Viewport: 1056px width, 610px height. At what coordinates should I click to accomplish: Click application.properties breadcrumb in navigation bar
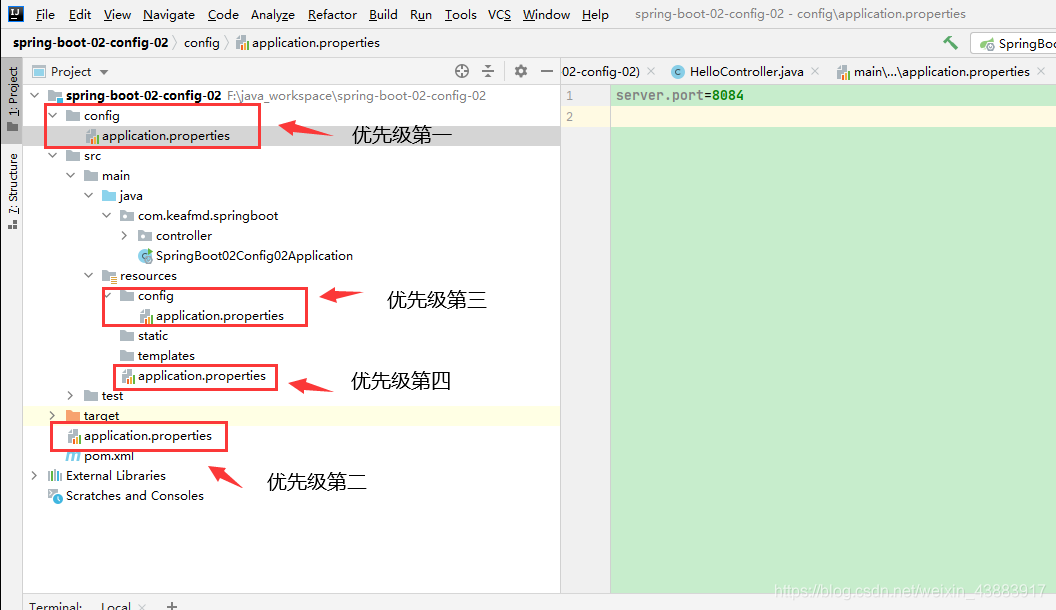point(308,42)
